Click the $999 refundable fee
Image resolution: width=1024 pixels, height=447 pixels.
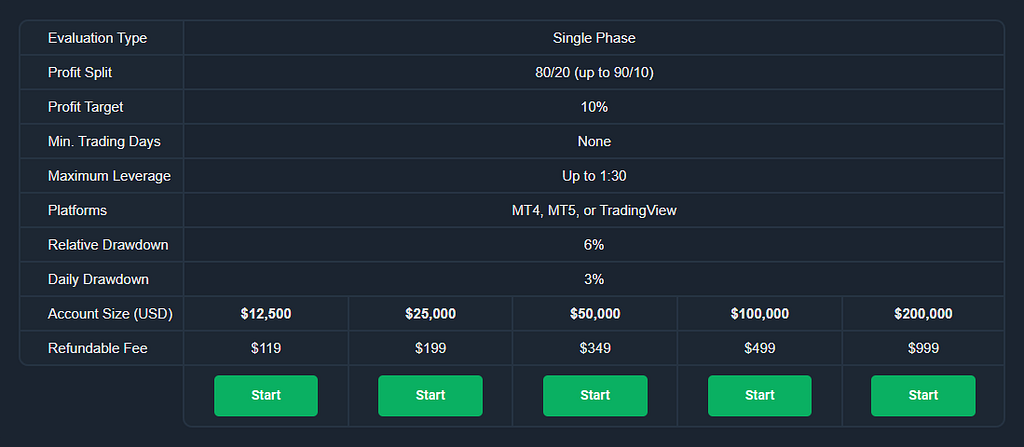[923, 348]
